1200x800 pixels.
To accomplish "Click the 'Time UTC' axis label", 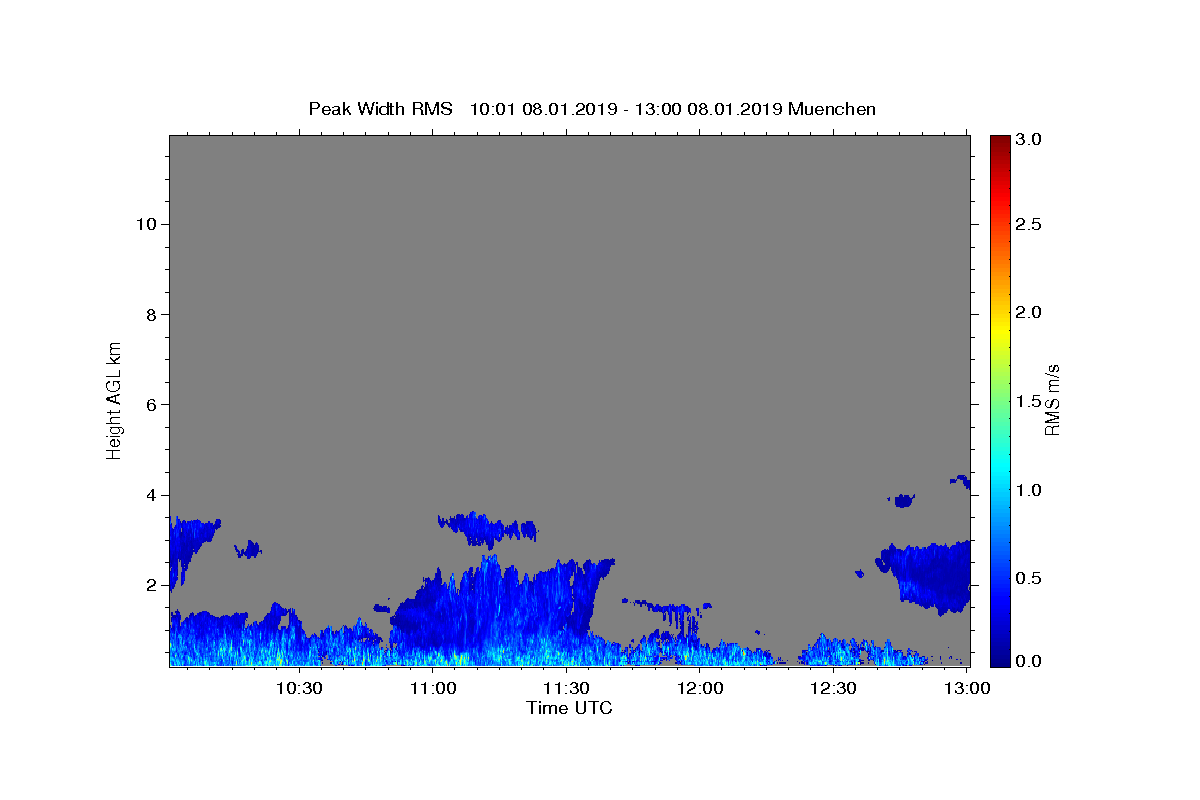I will click(x=569, y=708).
